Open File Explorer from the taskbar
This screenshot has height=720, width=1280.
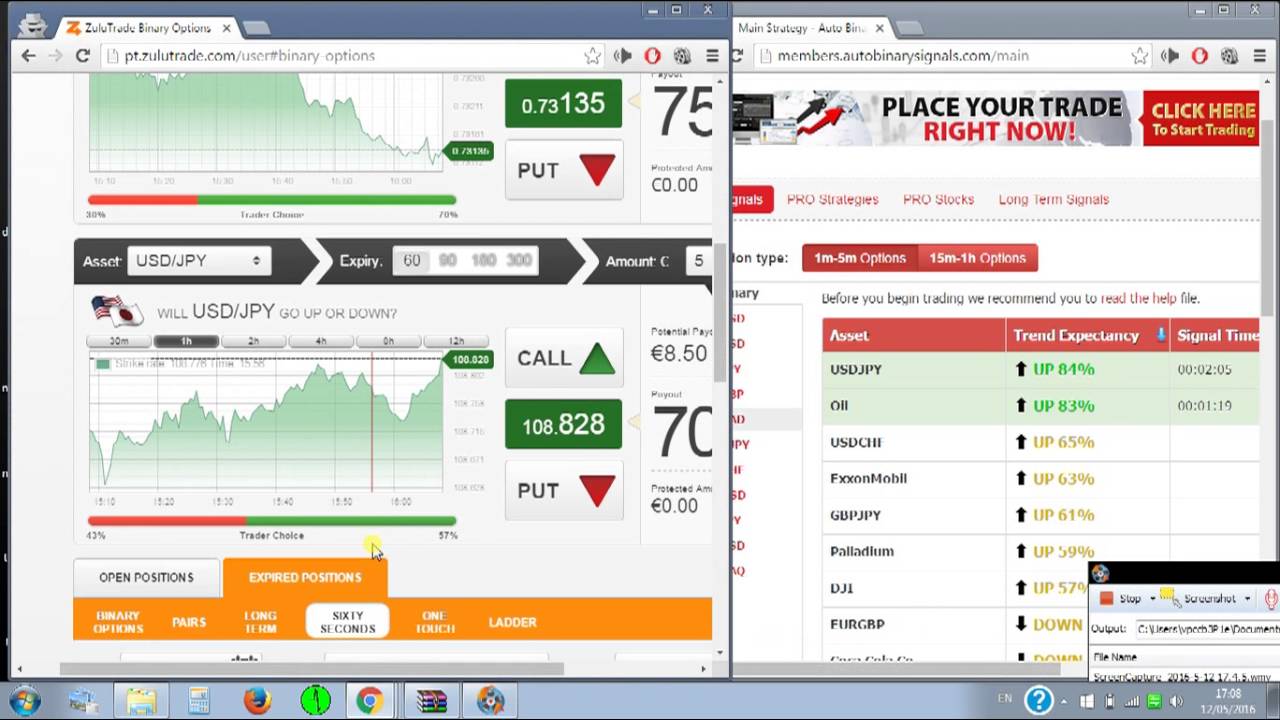141,701
